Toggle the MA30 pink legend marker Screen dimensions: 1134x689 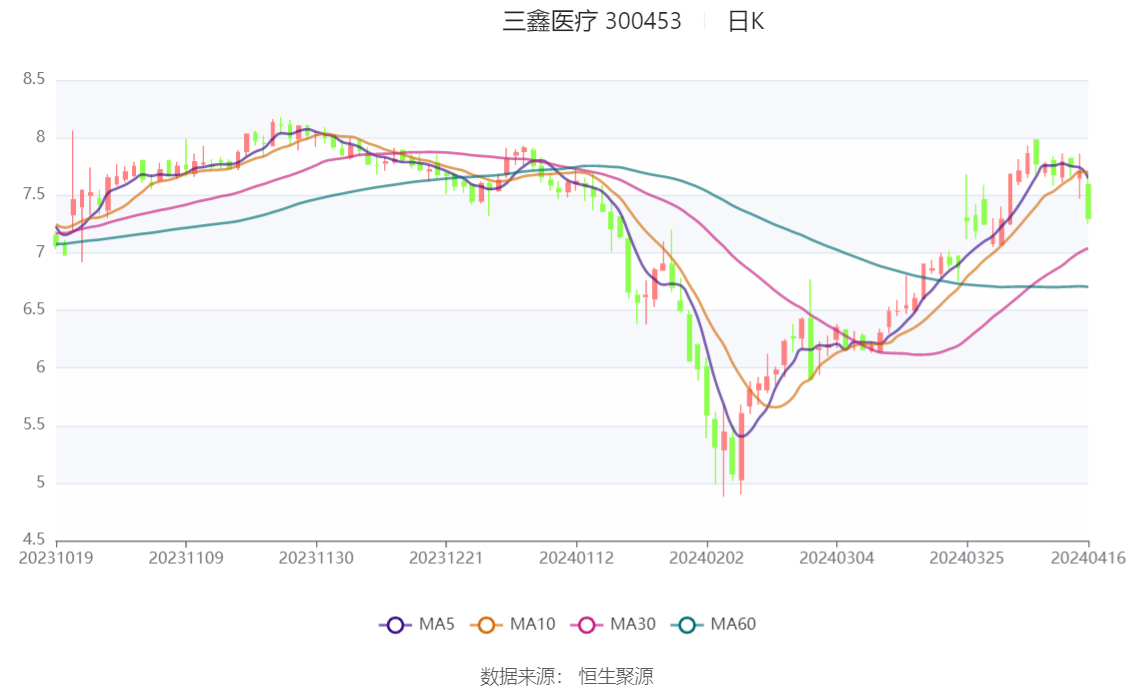pos(587,625)
